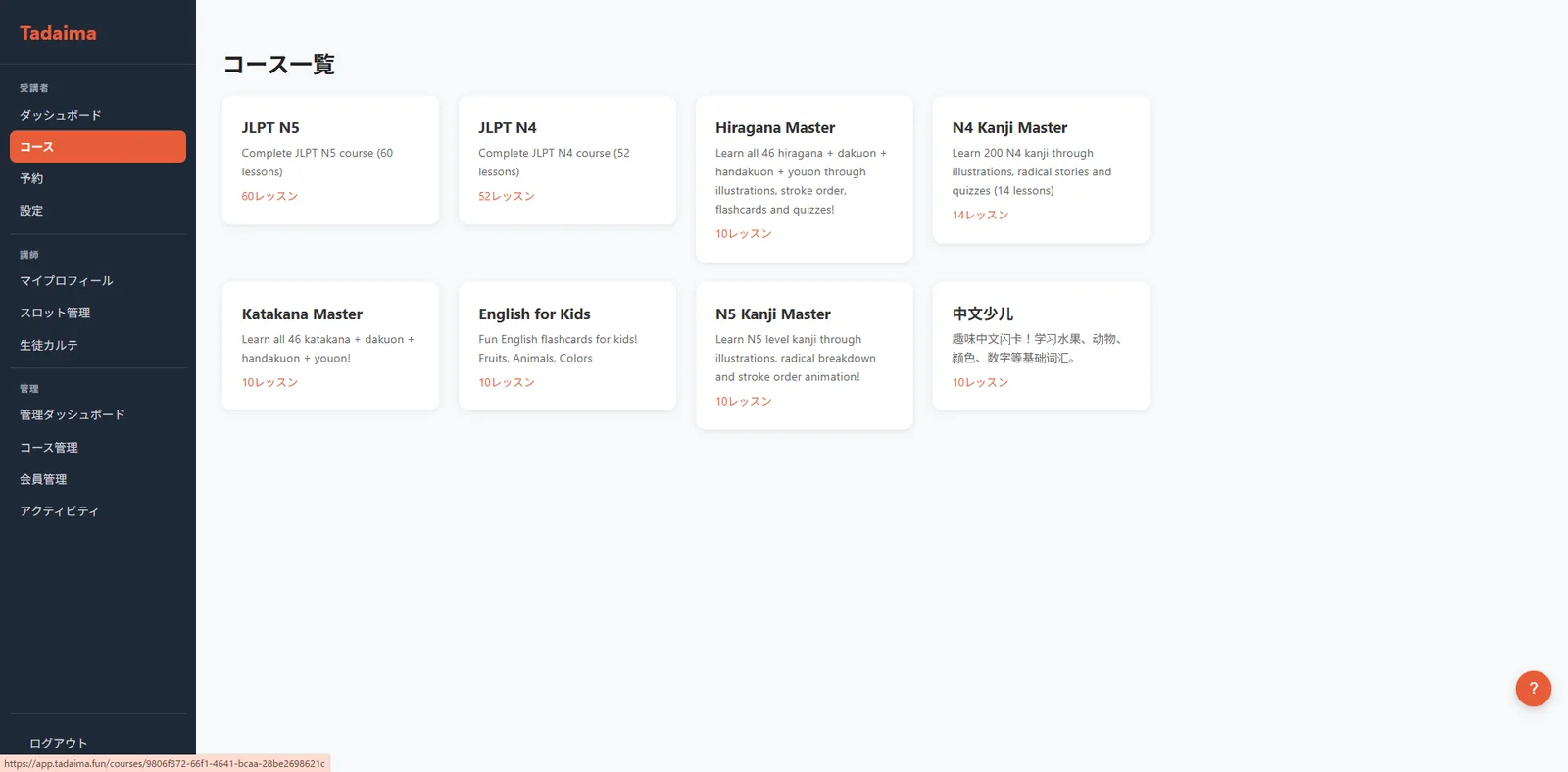Open the Hiragana Master course card
This screenshot has height=772, width=1568.
tap(805, 179)
